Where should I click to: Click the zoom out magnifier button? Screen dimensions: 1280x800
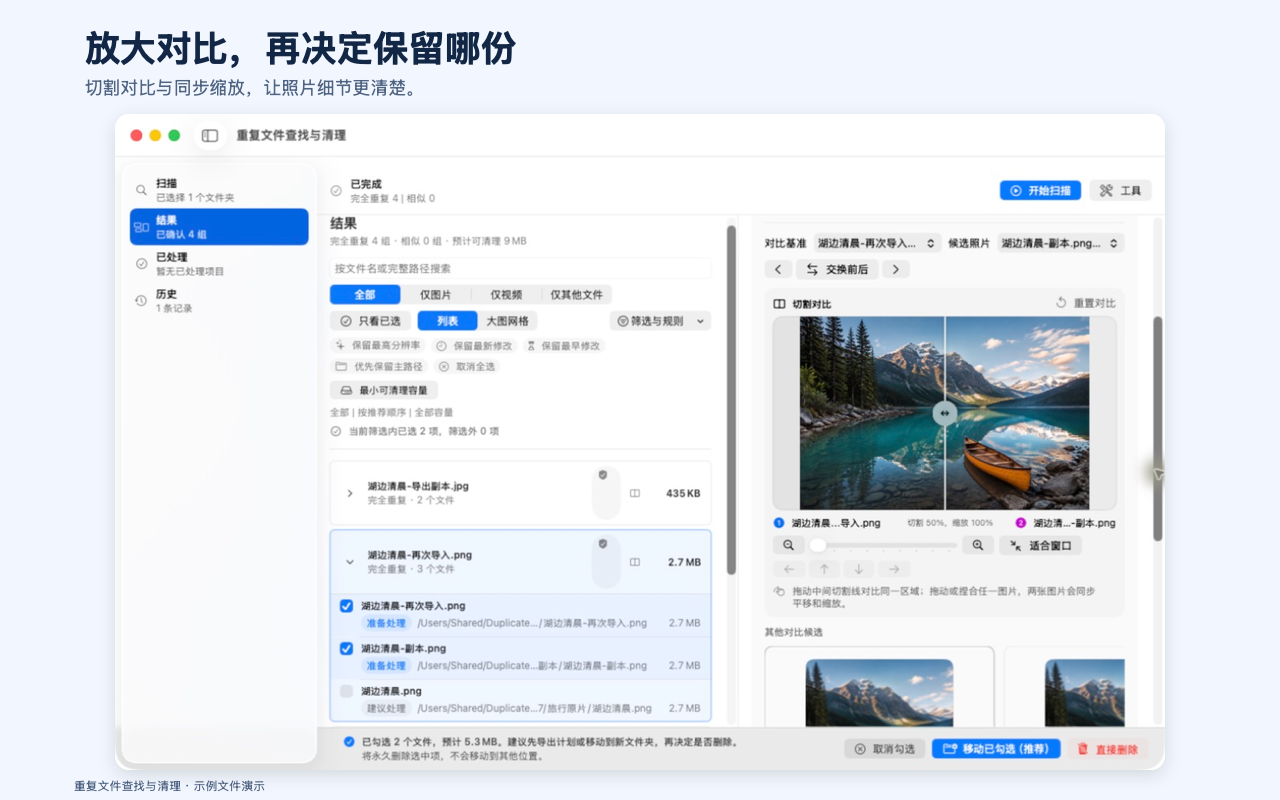[789, 545]
